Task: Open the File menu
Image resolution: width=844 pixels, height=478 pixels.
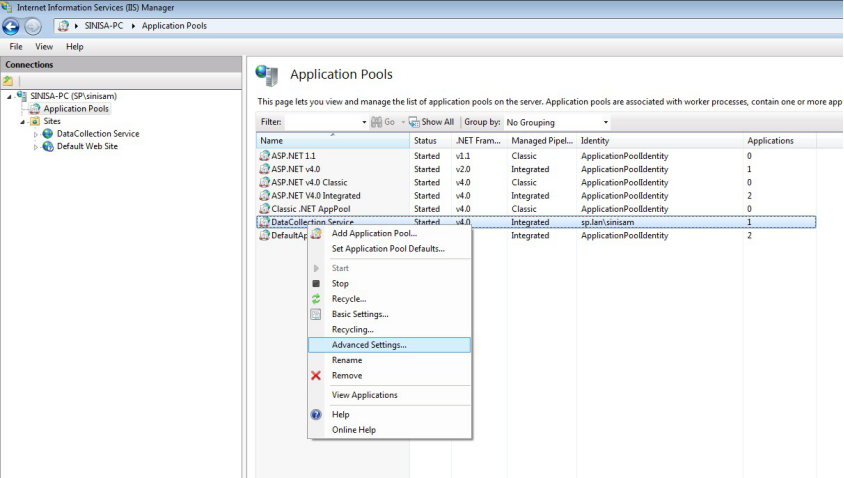Action: pos(16,47)
